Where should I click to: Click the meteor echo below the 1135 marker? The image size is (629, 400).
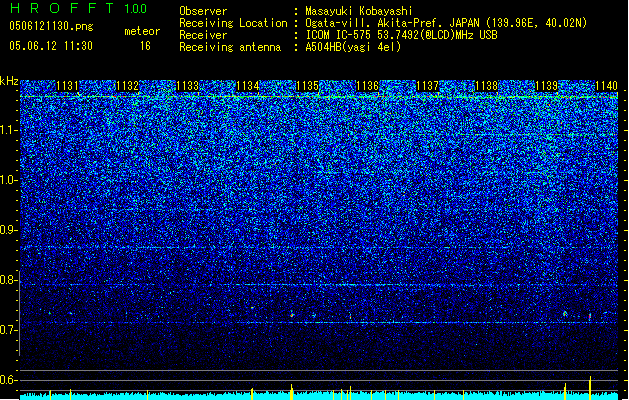click(x=292, y=314)
